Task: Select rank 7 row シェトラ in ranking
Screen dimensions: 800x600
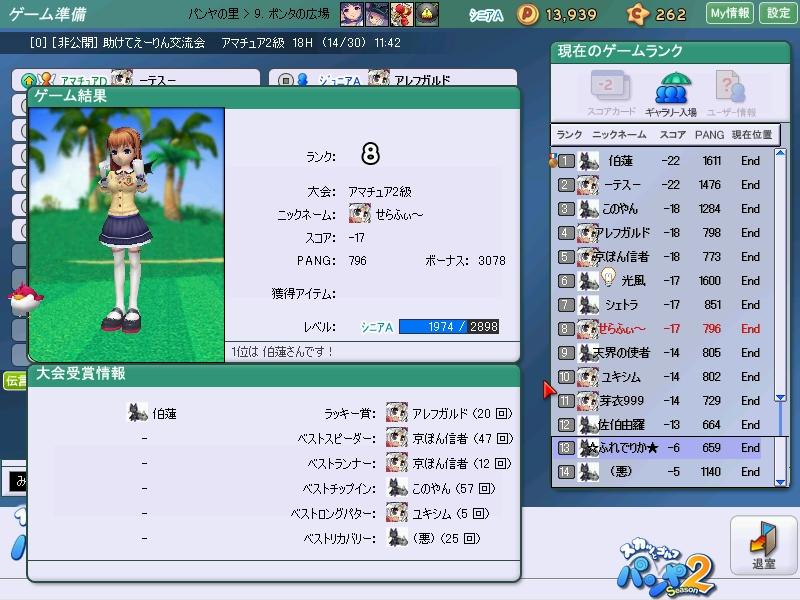Action: tap(663, 305)
